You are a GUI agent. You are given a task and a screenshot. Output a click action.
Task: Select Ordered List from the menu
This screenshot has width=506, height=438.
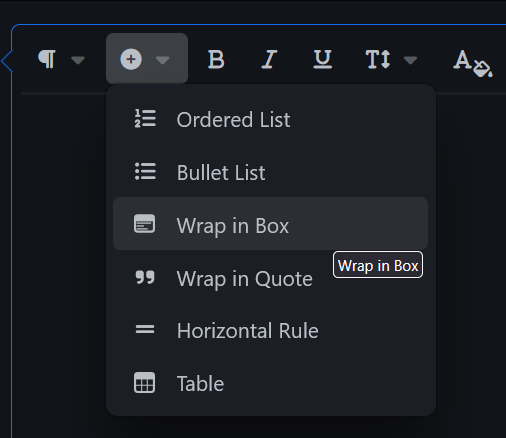point(270,119)
